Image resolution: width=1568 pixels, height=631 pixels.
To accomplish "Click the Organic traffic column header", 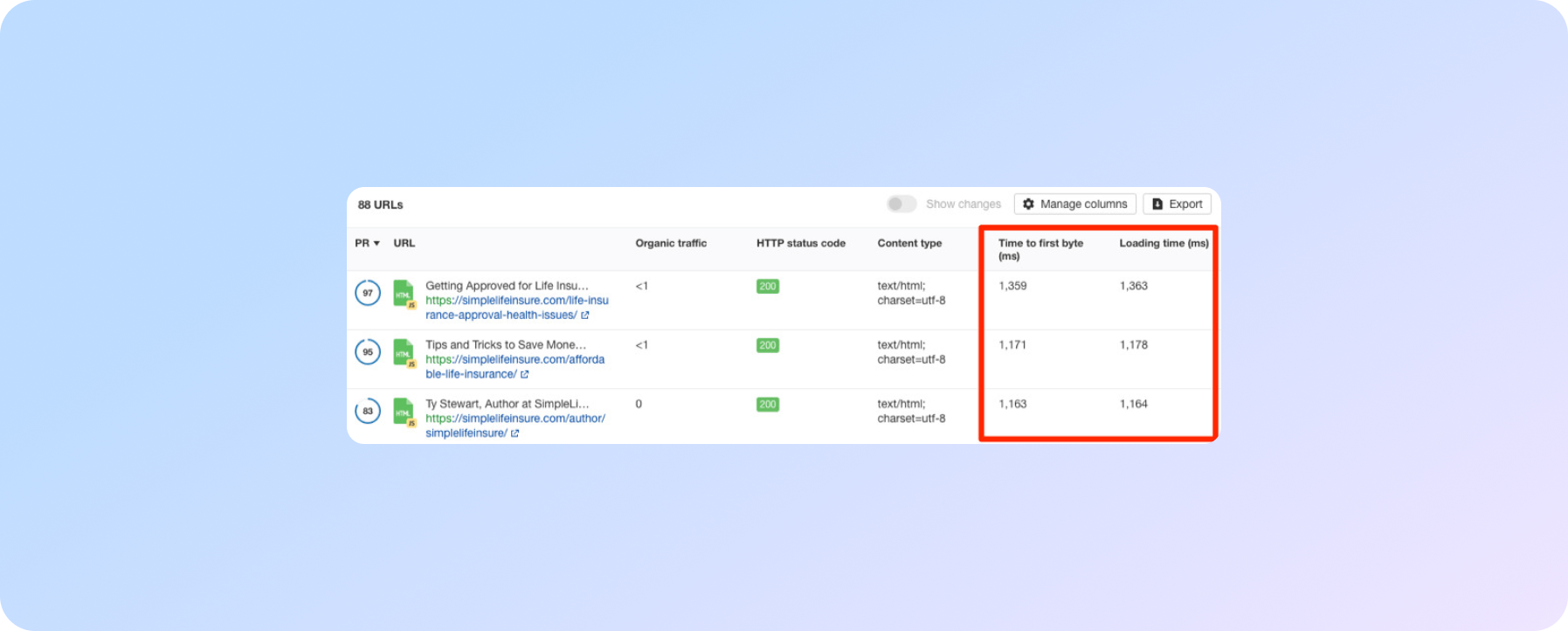I will point(671,243).
